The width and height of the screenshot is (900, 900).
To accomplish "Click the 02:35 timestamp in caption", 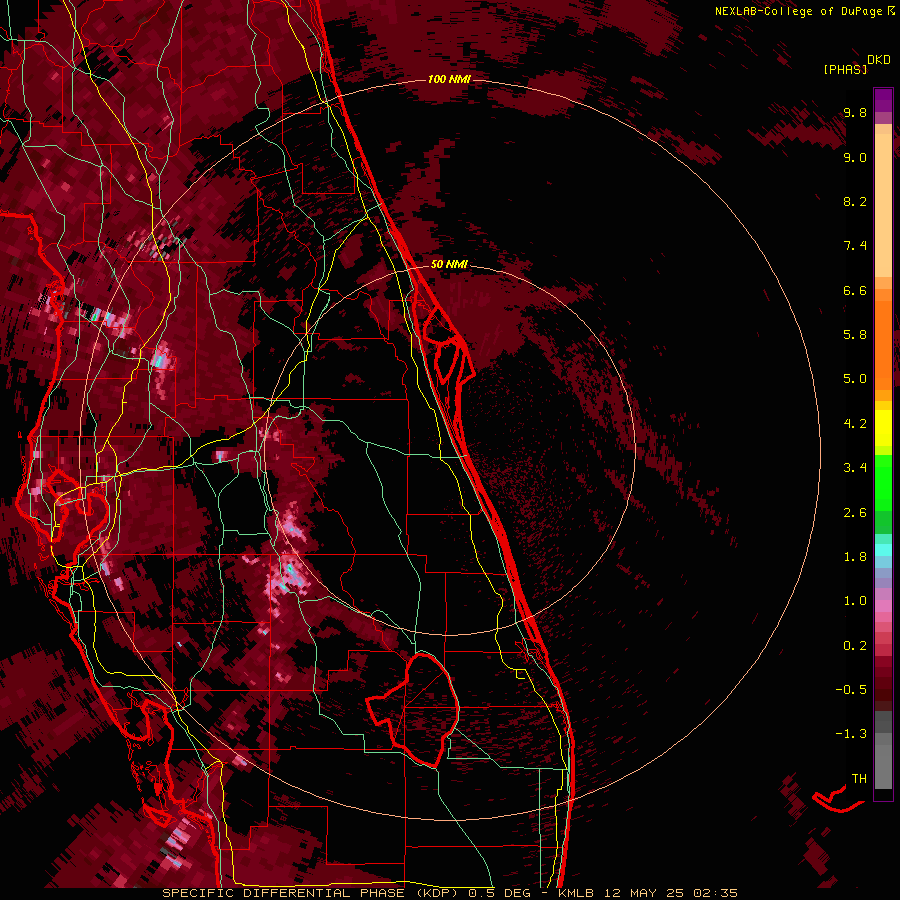I will pyautogui.click(x=715, y=893).
